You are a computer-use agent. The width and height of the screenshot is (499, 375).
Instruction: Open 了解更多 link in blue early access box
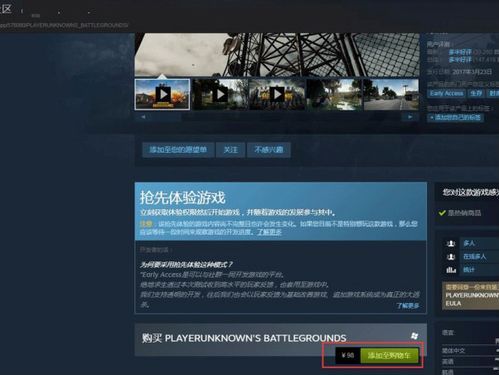pyautogui.click(x=269, y=232)
